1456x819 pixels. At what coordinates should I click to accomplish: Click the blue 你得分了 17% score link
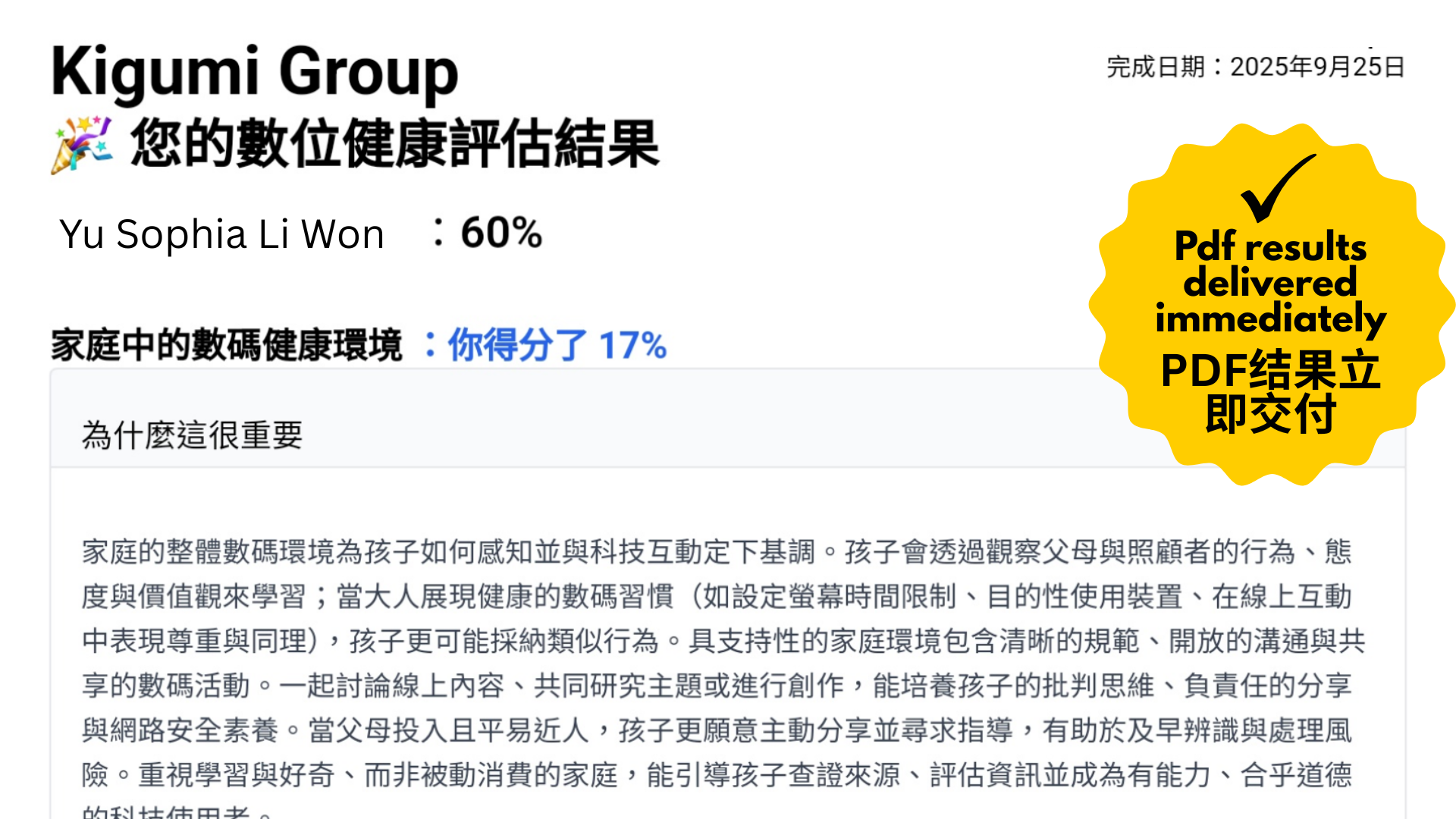click(557, 345)
